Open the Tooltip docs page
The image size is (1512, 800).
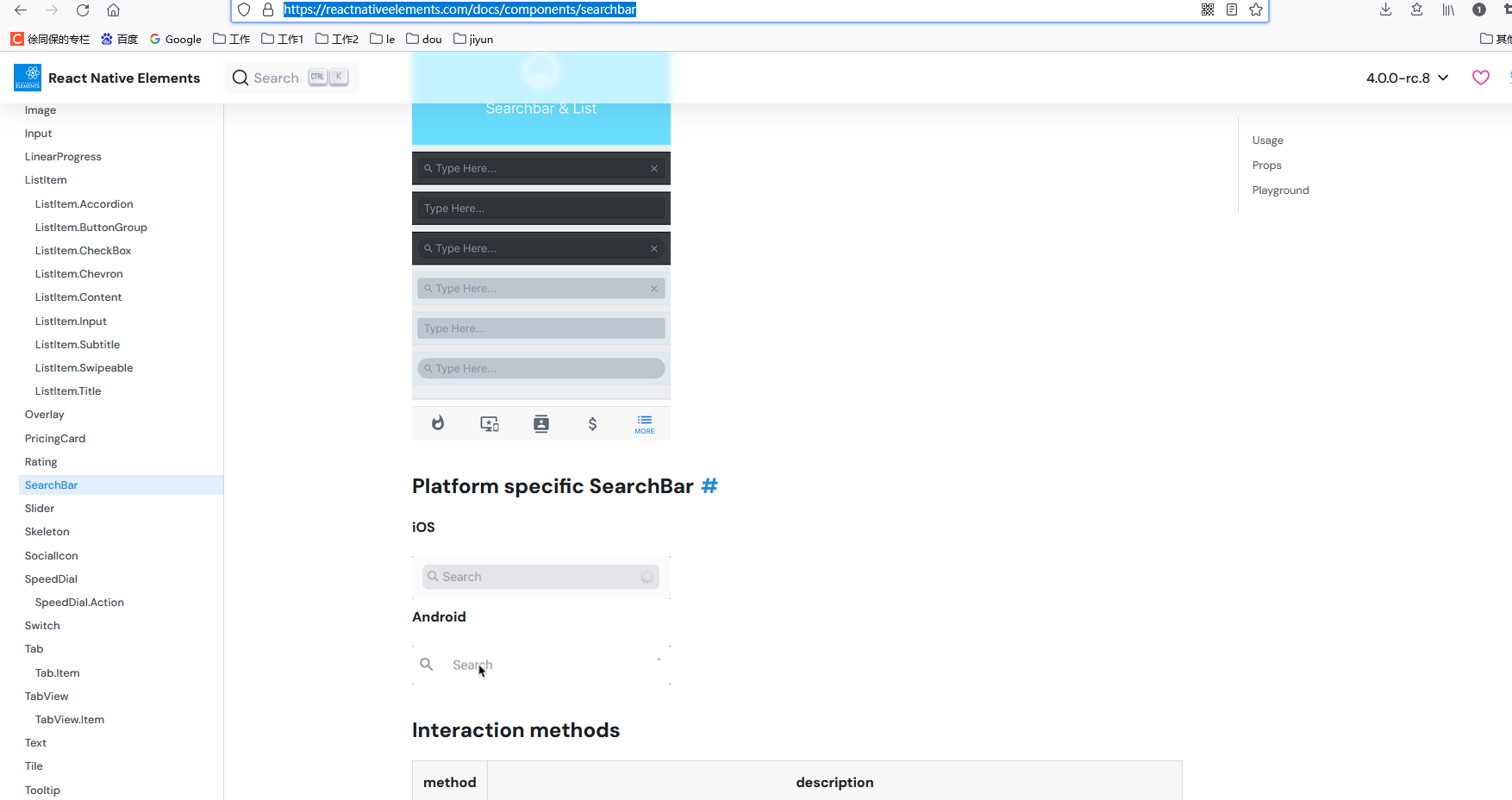tap(42, 790)
